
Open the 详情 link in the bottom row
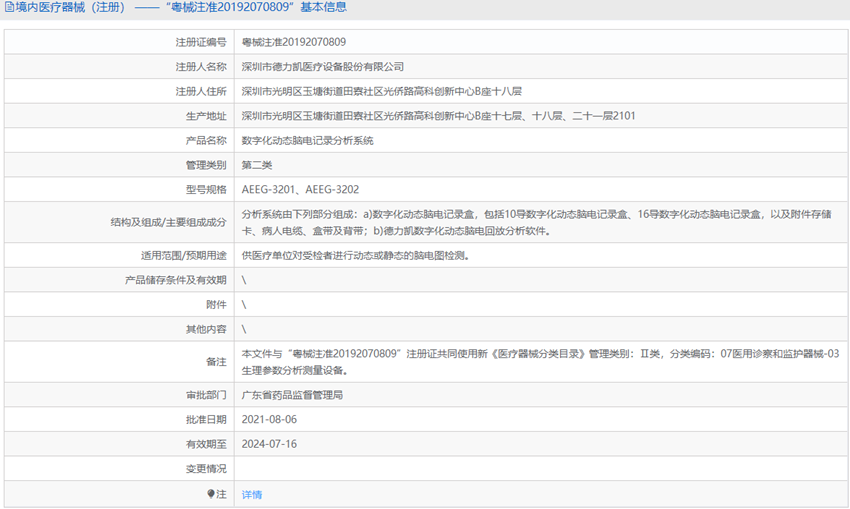pos(252,494)
